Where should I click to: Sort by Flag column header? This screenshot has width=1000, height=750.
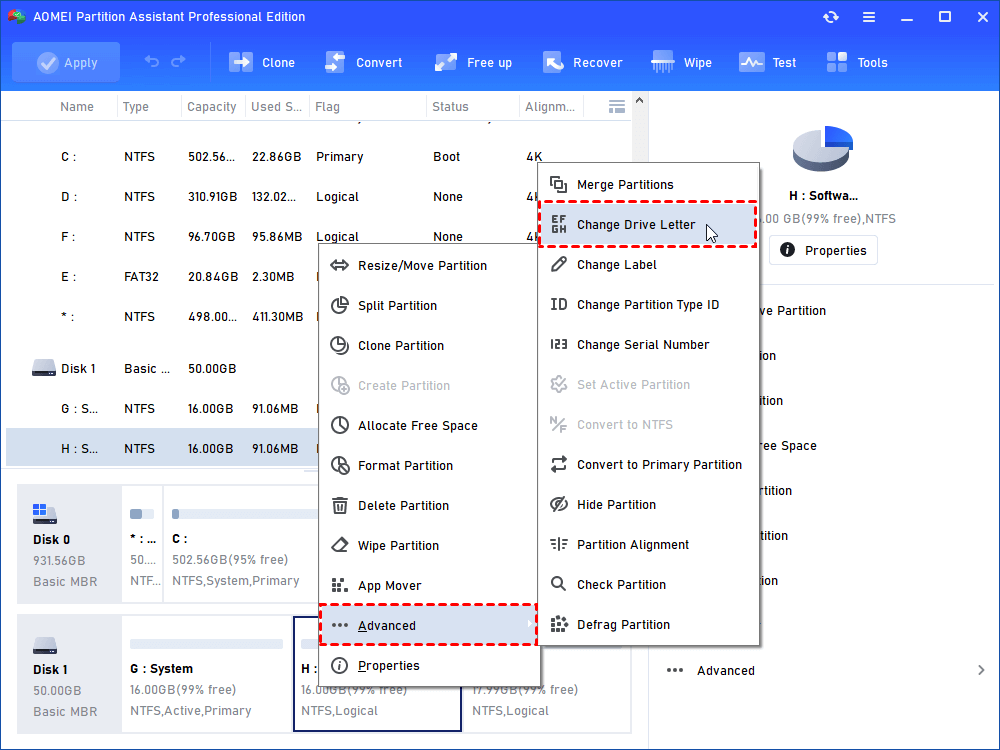pyautogui.click(x=327, y=107)
